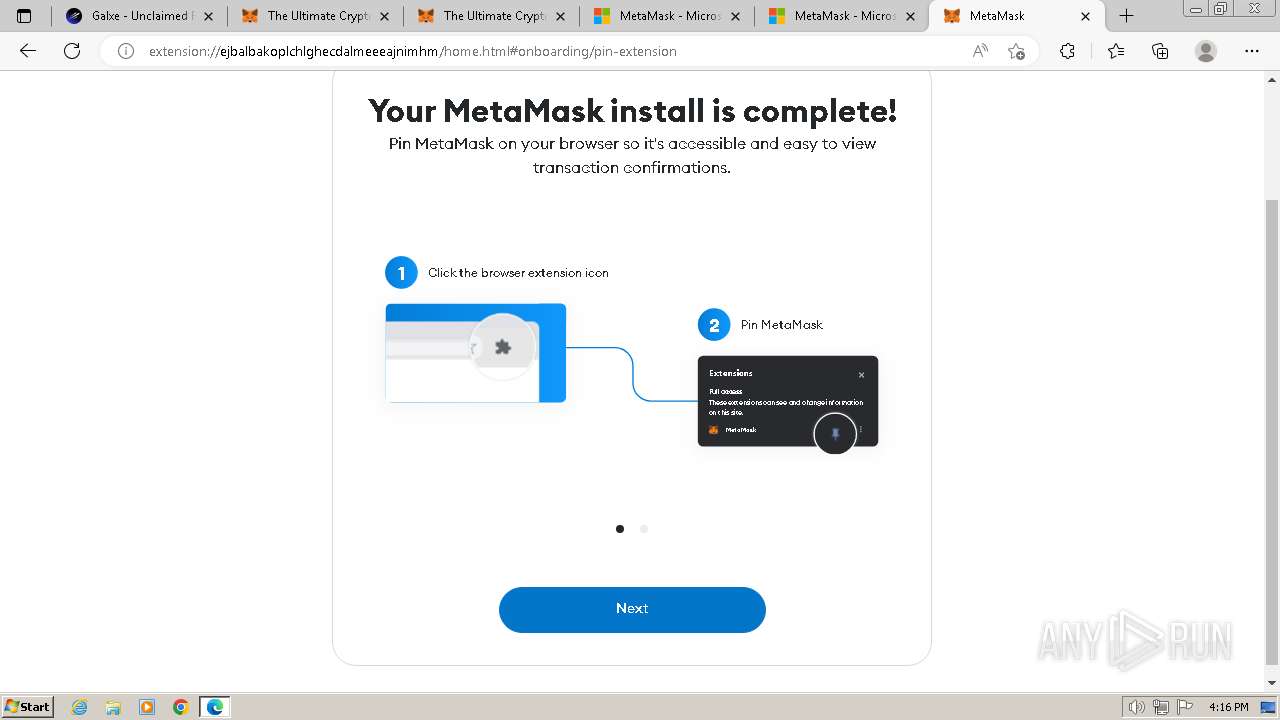Screen dimensions: 1280x720
Task: Click the network tray icon
Action: tap(1161, 707)
